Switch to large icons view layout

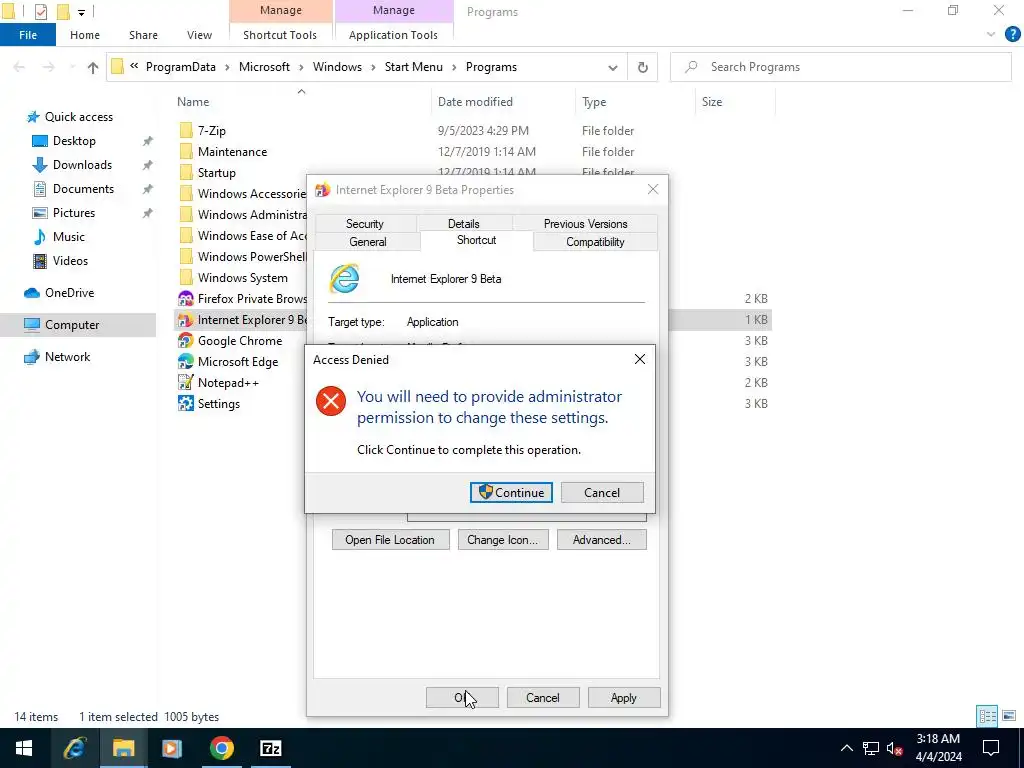[1010, 716]
